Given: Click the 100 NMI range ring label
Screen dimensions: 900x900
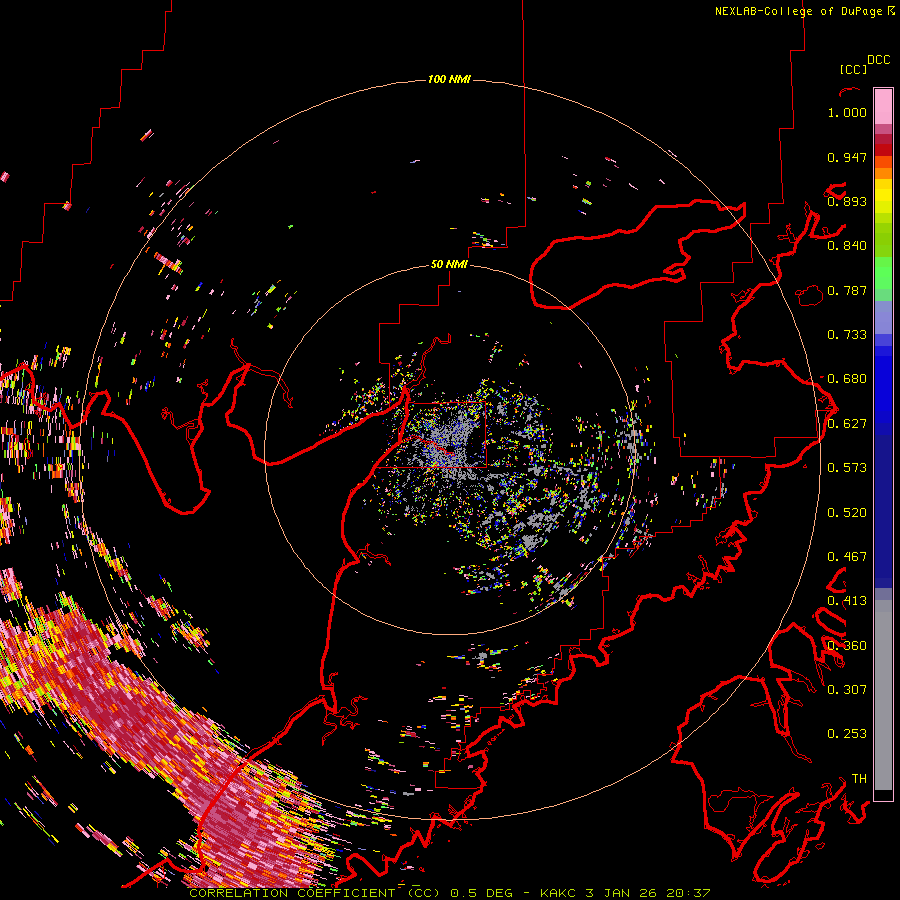Looking at the screenshot, I should [x=449, y=79].
